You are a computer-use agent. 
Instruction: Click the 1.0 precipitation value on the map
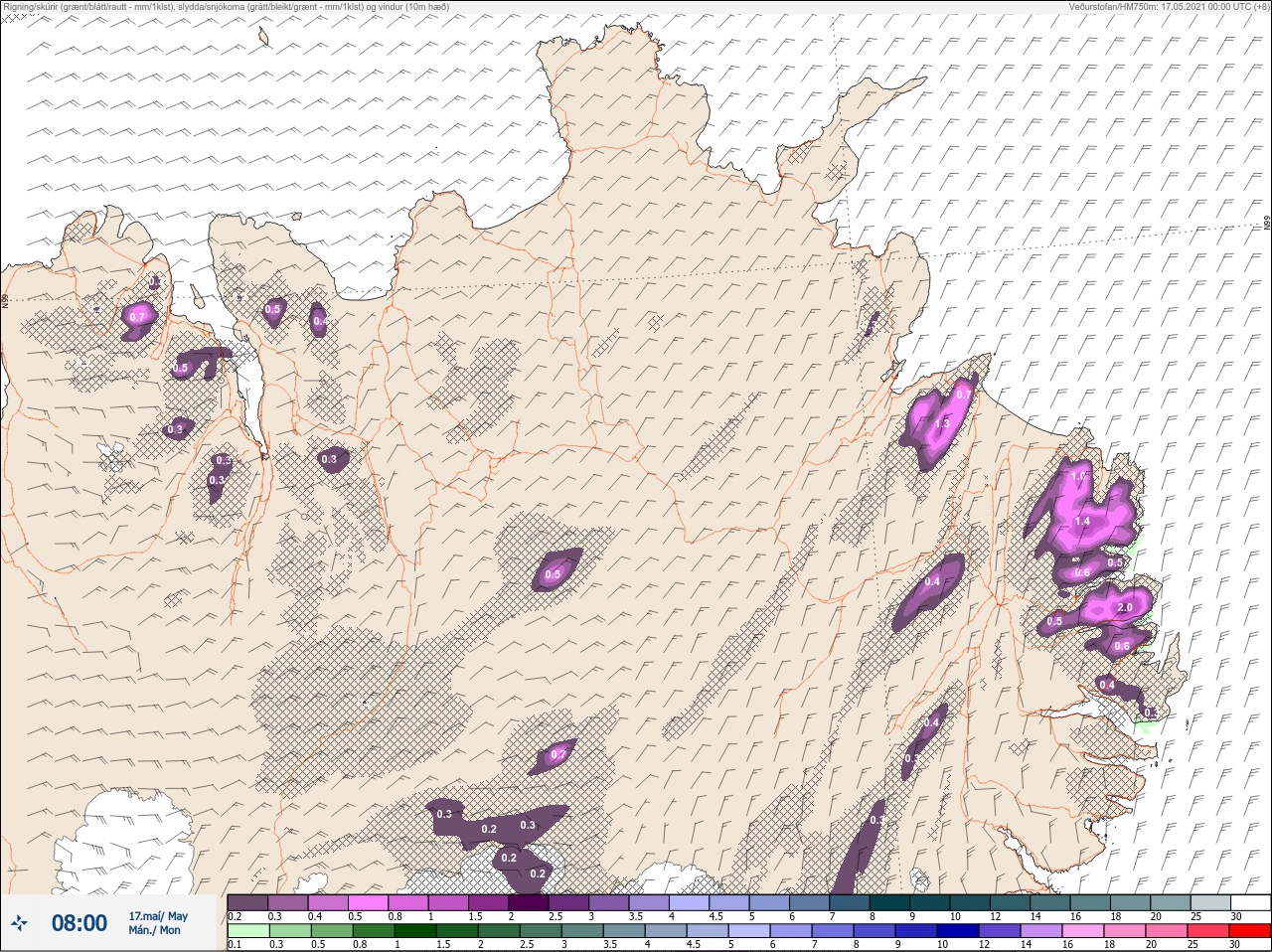click(x=1078, y=477)
